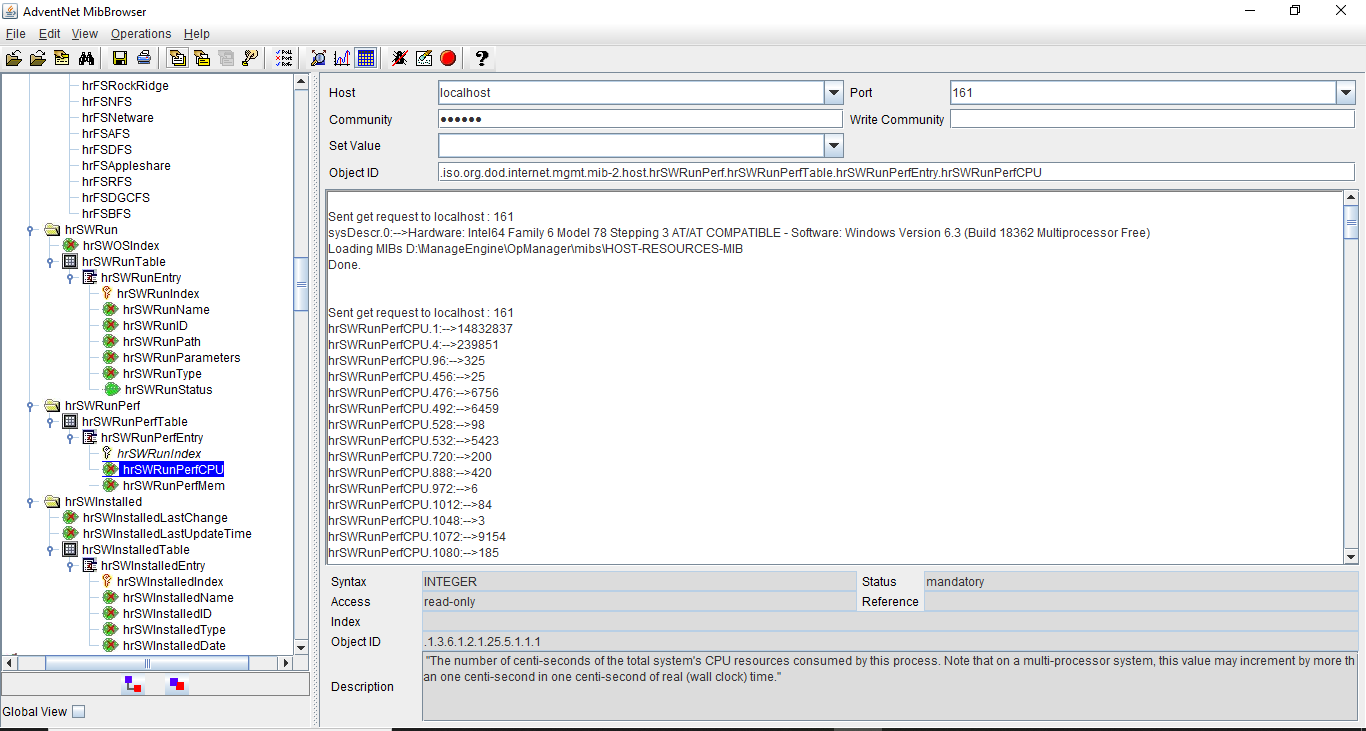Open the Set Value dropdown arrow
This screenshot has width=1366, height=731.
coord(834,146)
